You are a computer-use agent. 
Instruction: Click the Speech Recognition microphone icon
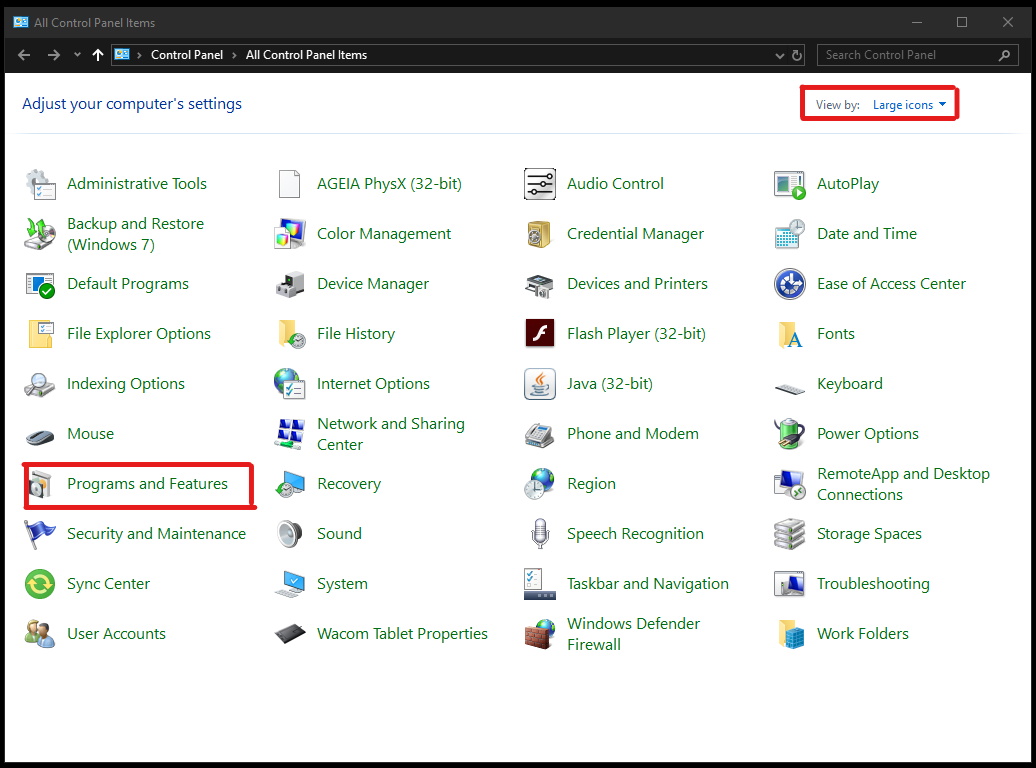coord(540,534)
